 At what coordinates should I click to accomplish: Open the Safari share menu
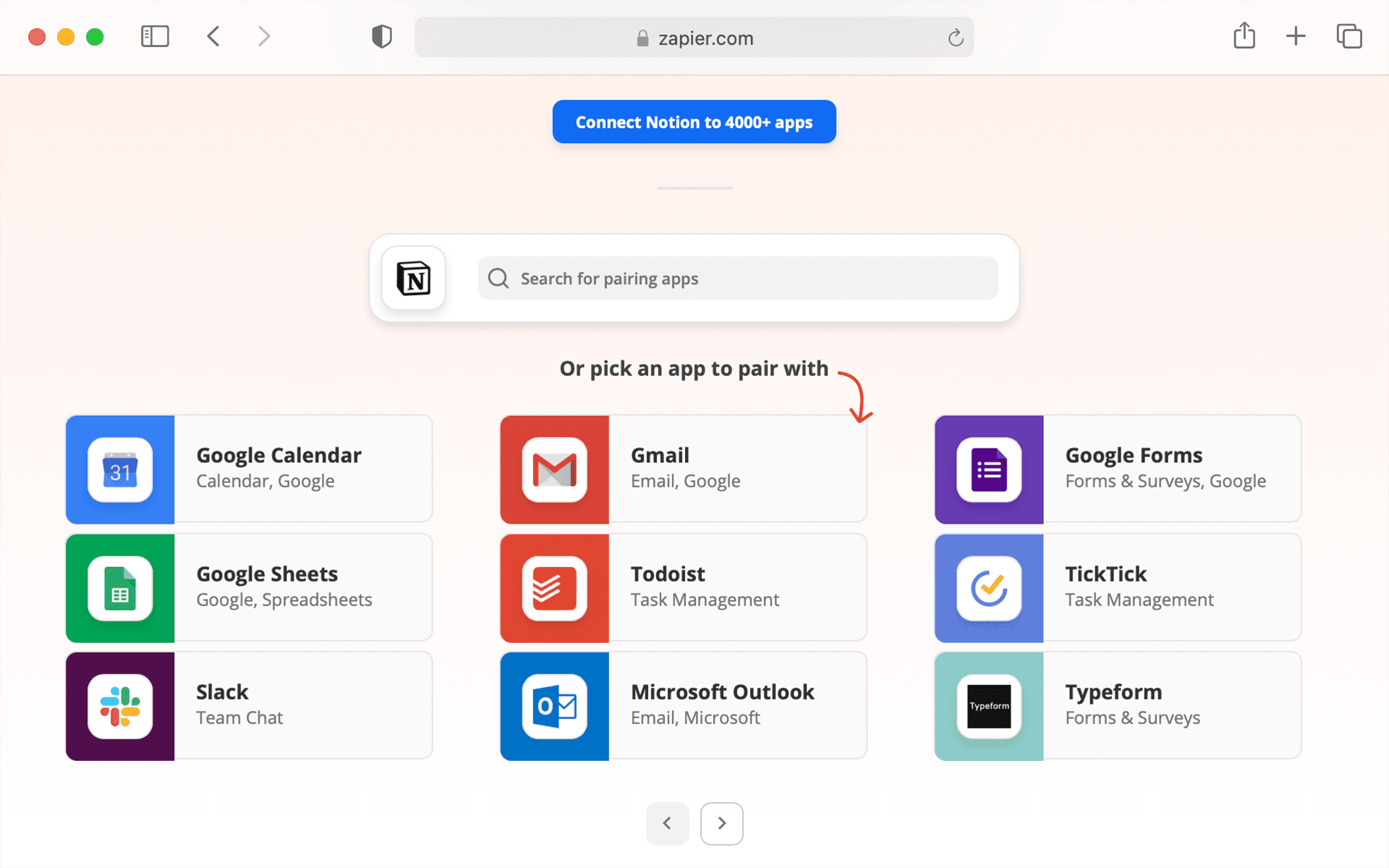[1244, 35]
